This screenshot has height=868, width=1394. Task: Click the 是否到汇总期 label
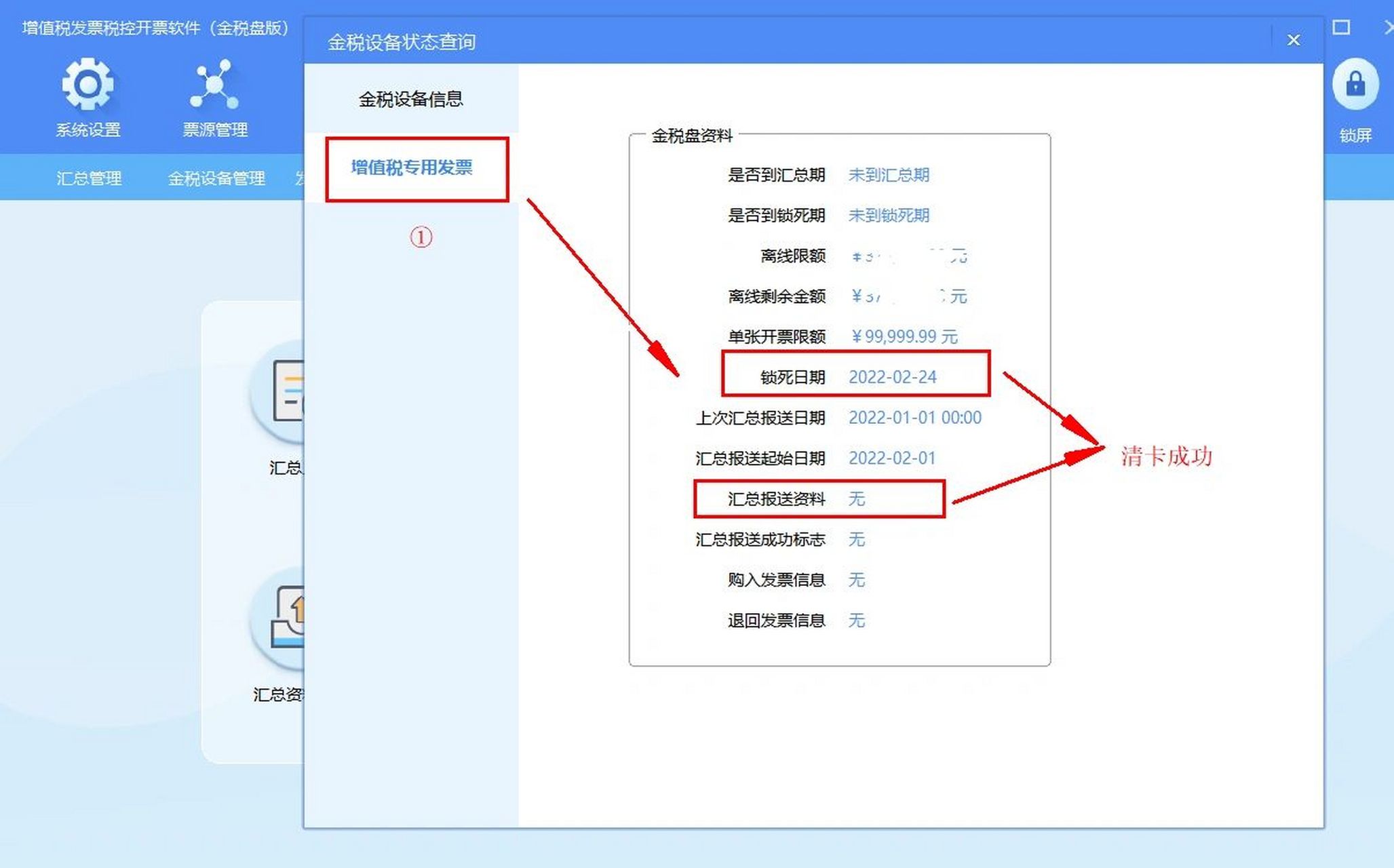777,175
